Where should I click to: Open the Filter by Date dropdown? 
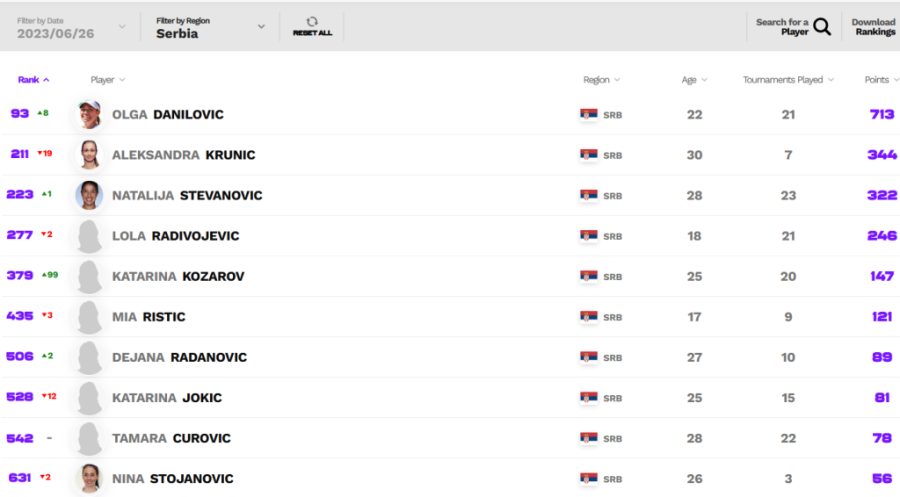point(72,27)
